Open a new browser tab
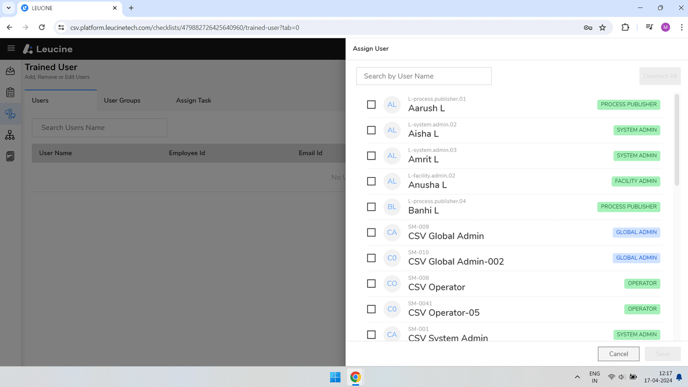This screenshot has width=688, height=387. coord(131,8)
